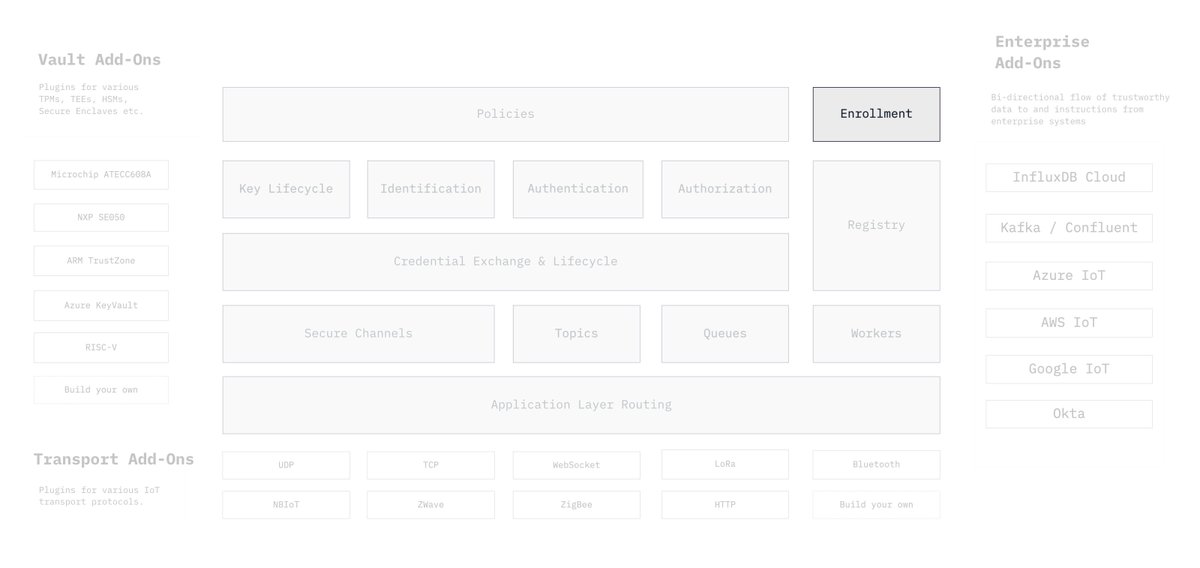Choose the Azure KeyVault add-on
Screen dimensions: 1200x568
pos(101,306)
